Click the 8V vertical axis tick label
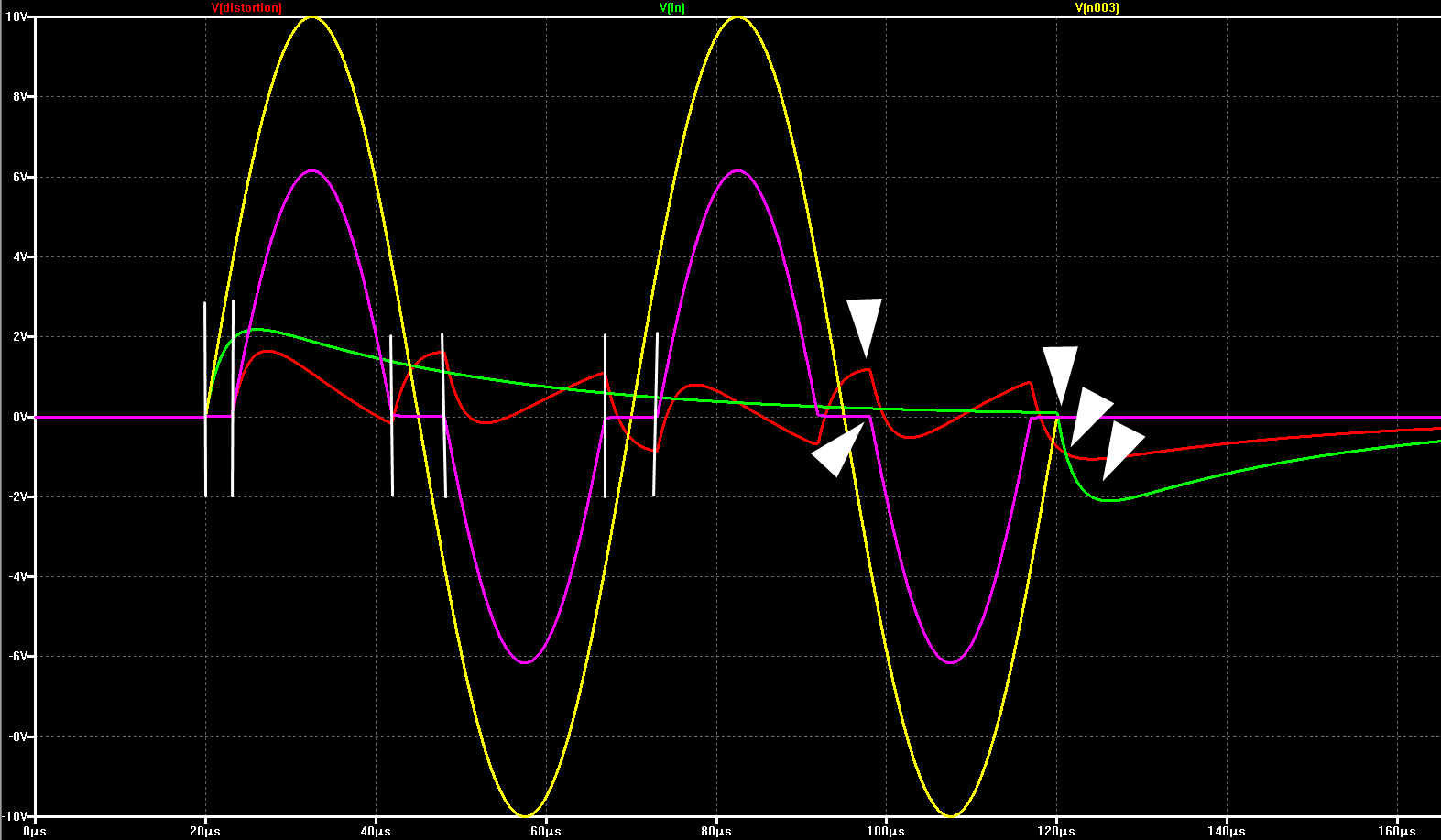The image size is (1441, 840). pos(19,96)
